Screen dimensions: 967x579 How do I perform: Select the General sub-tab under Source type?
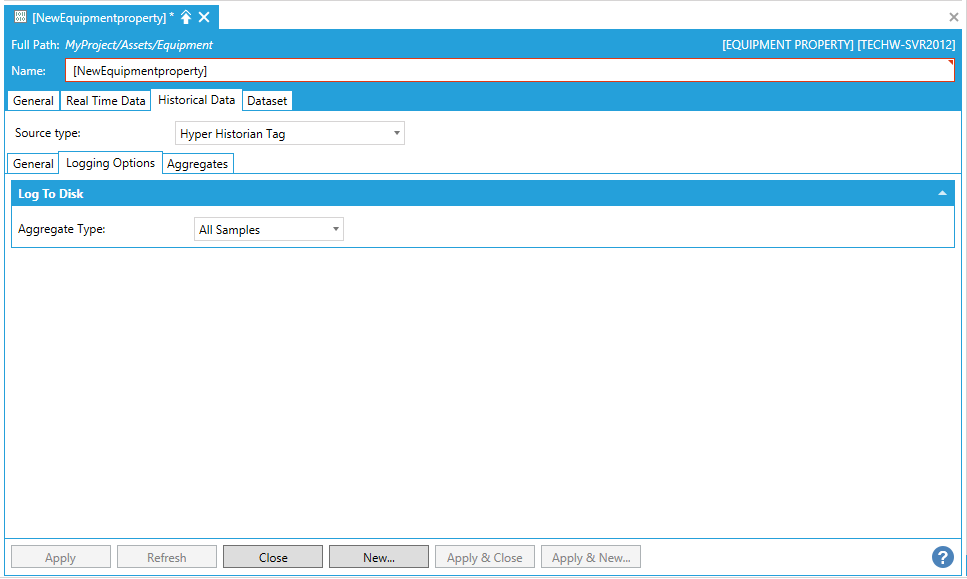click(33, 164)
